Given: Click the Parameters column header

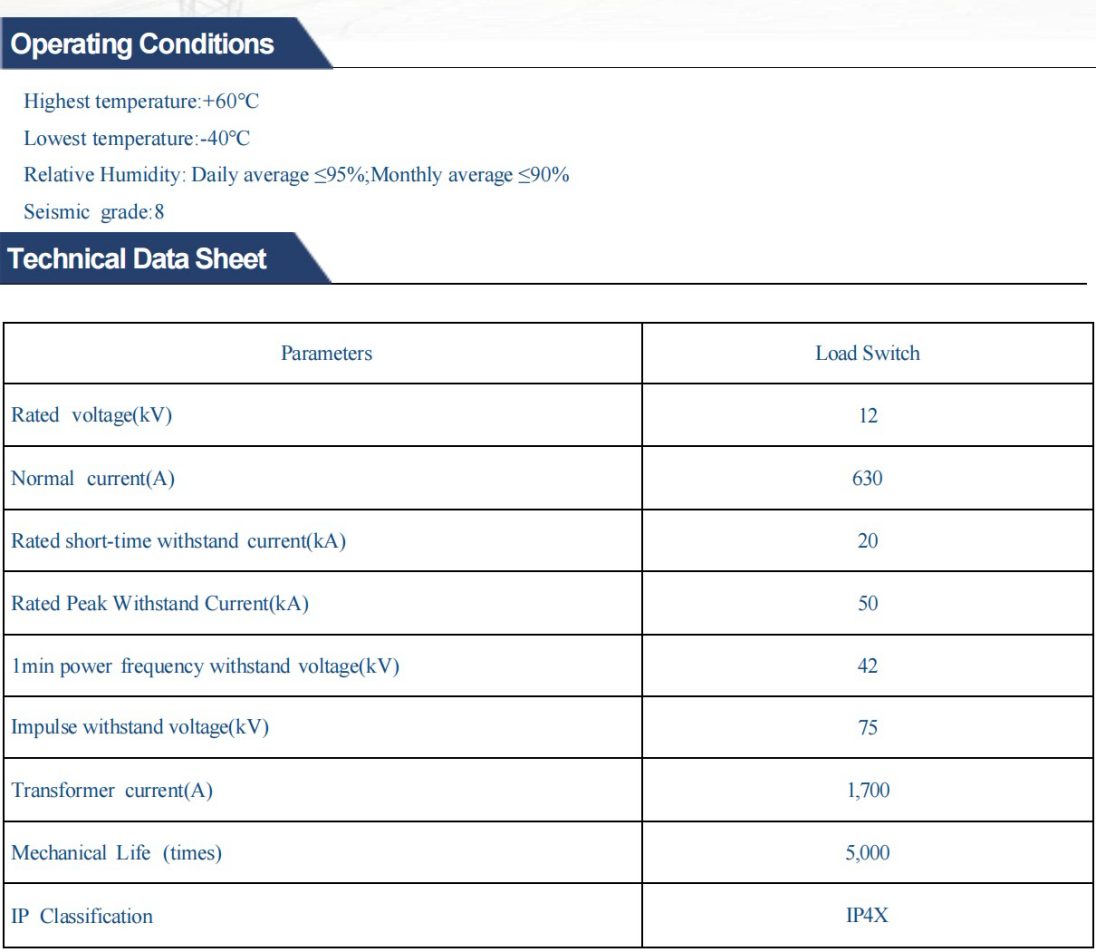Looking at the screenshot, I should click(x=326, y=353).
